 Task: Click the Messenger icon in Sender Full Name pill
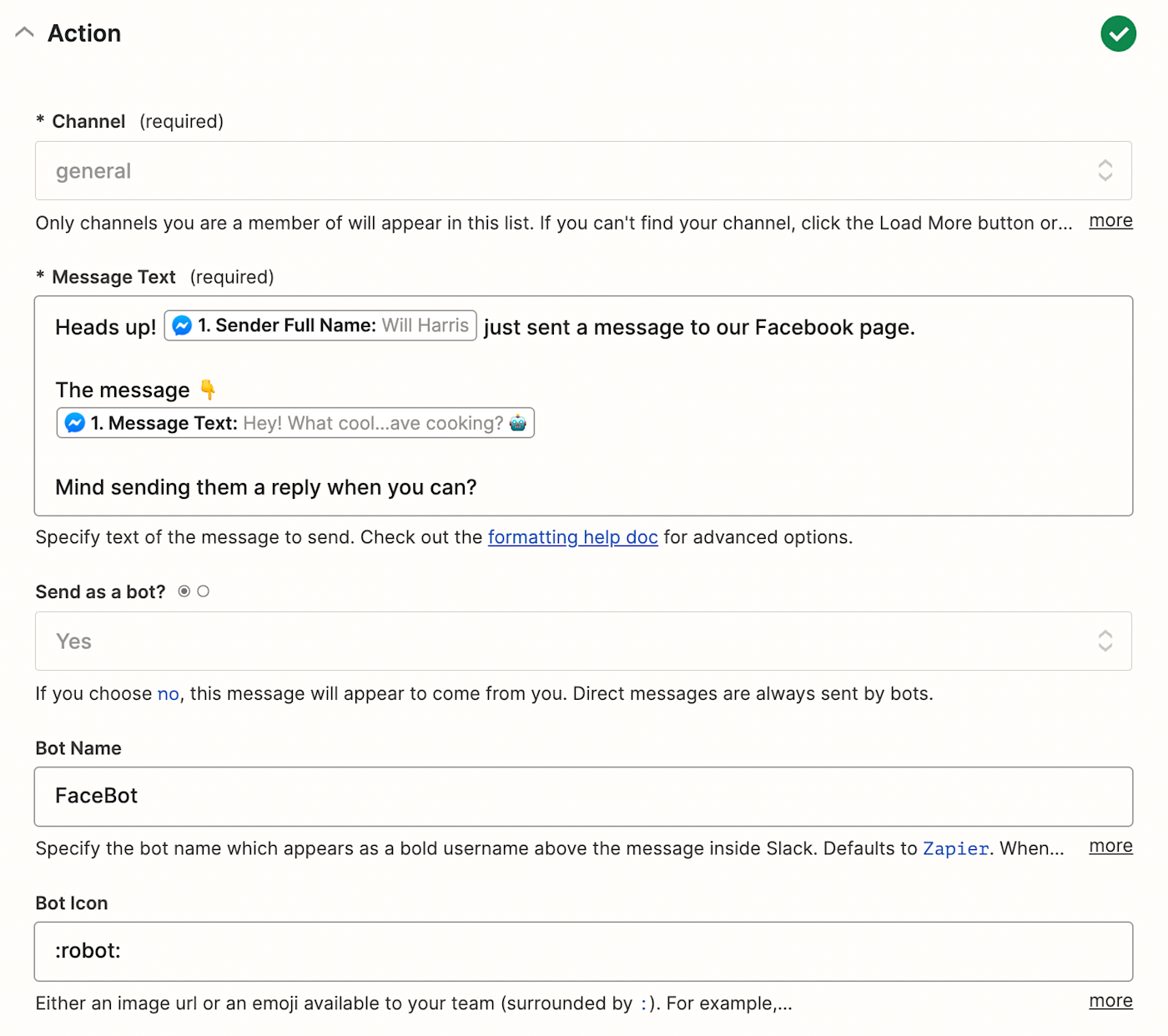182,326
